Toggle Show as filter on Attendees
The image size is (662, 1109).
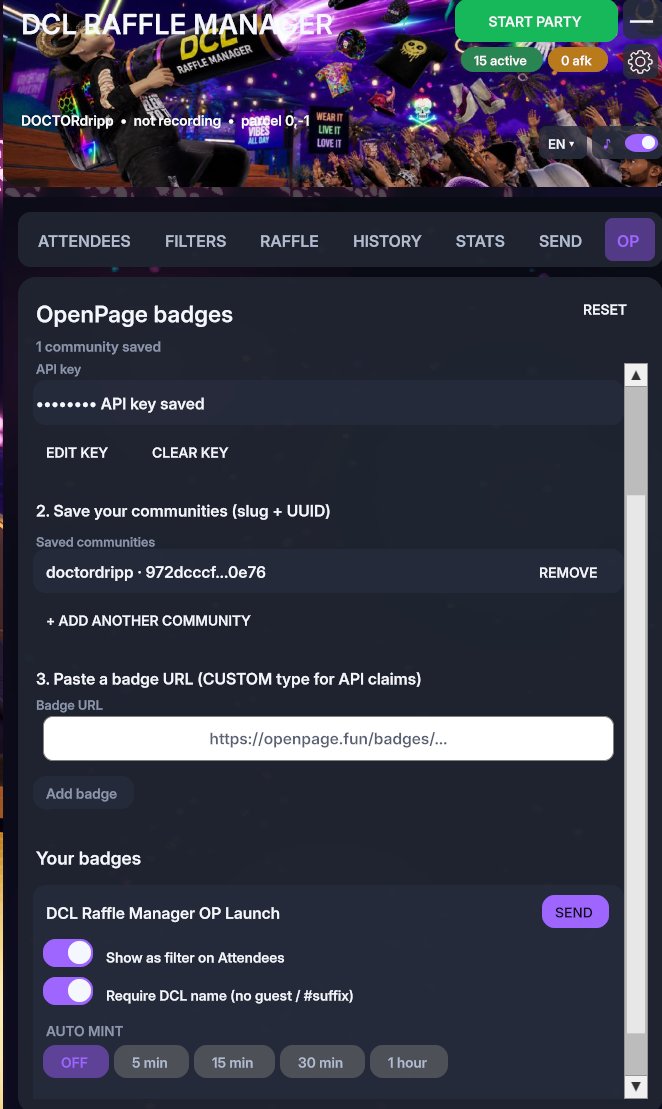(68, 953)
